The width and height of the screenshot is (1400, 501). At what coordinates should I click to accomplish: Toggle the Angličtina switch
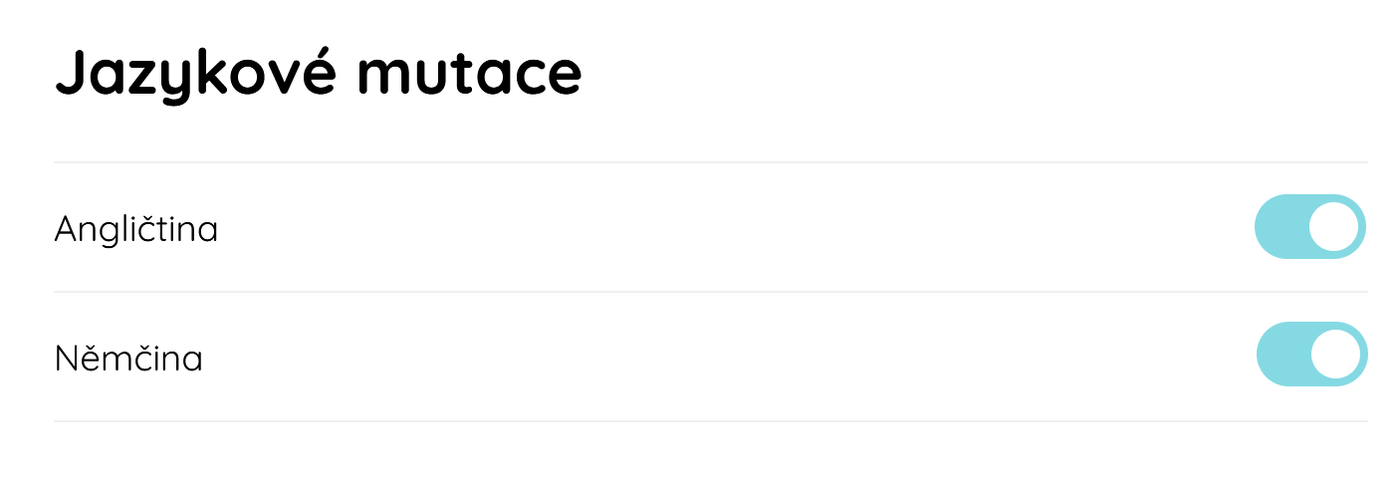(1310, 227)
